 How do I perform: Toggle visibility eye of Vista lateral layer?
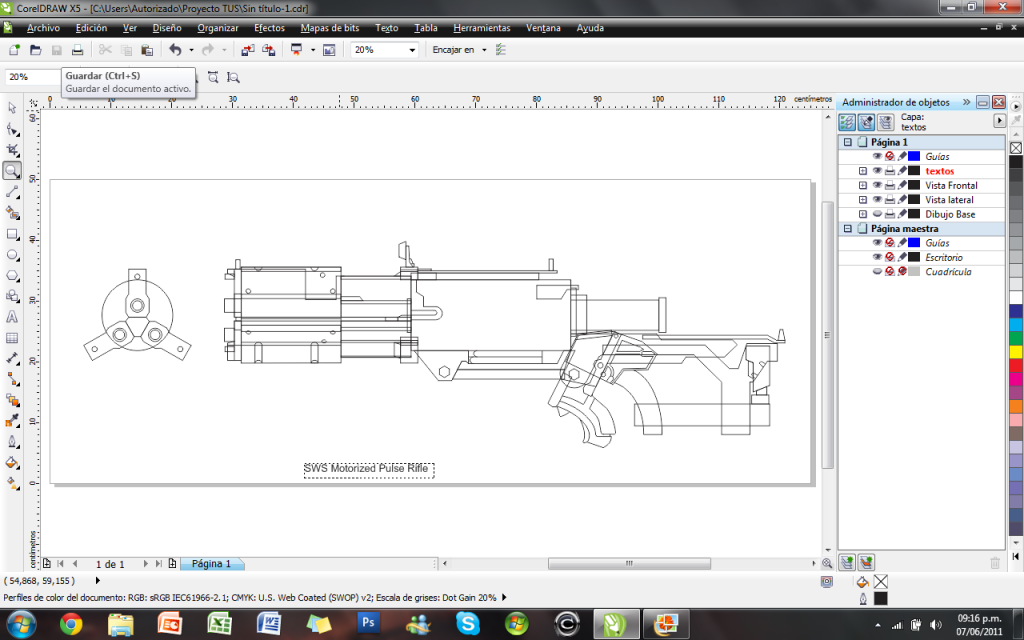click(877, 200)
